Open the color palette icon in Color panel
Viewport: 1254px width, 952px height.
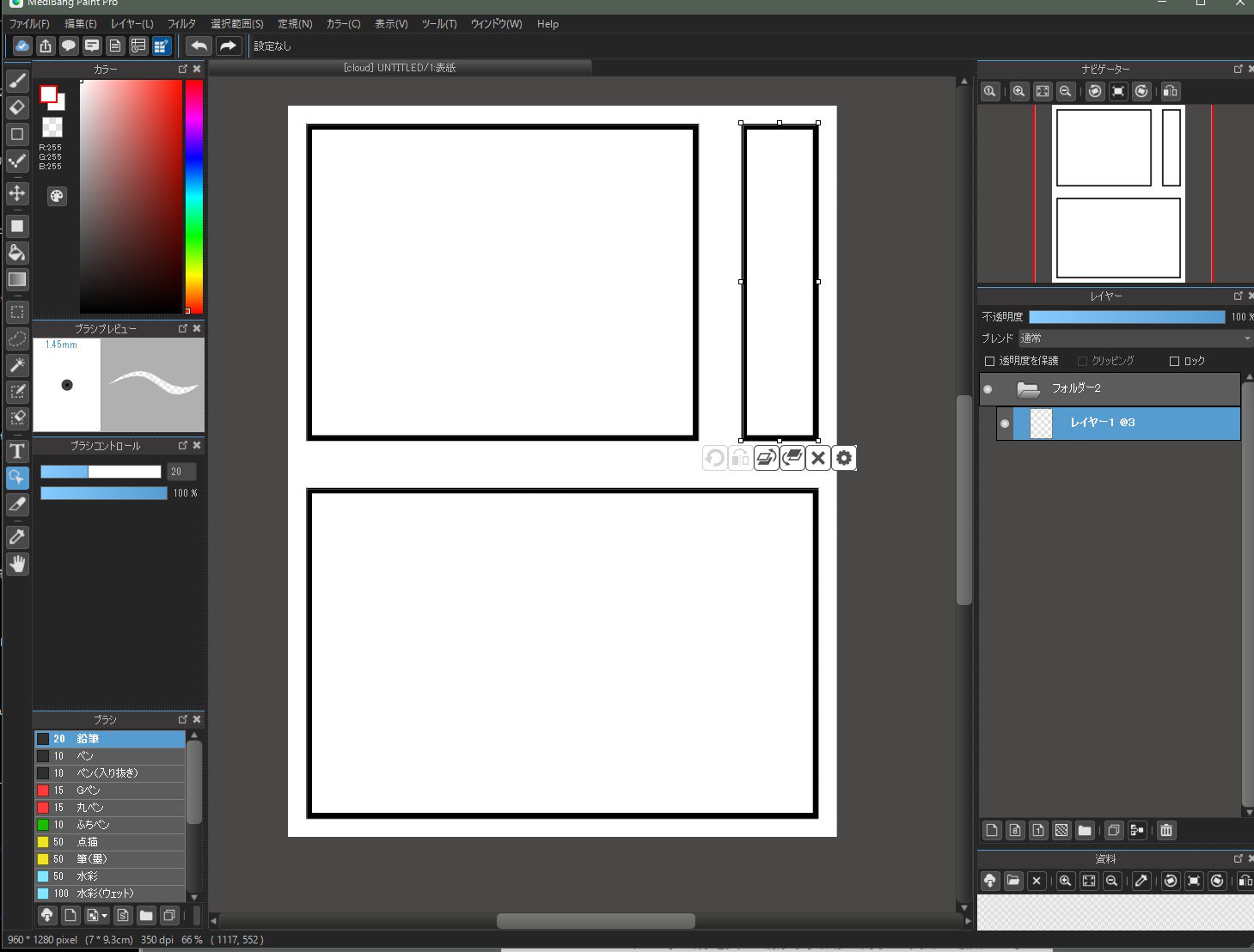tap(57, 196)
